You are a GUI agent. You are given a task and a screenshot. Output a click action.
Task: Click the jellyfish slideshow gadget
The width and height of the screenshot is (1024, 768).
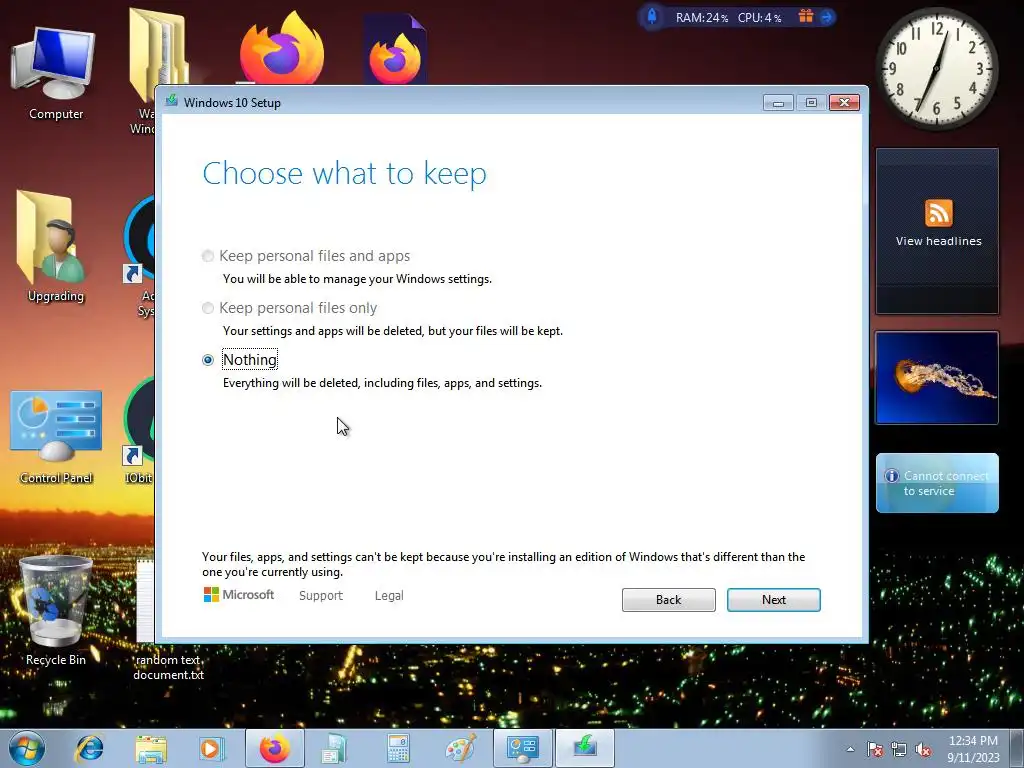937,377
